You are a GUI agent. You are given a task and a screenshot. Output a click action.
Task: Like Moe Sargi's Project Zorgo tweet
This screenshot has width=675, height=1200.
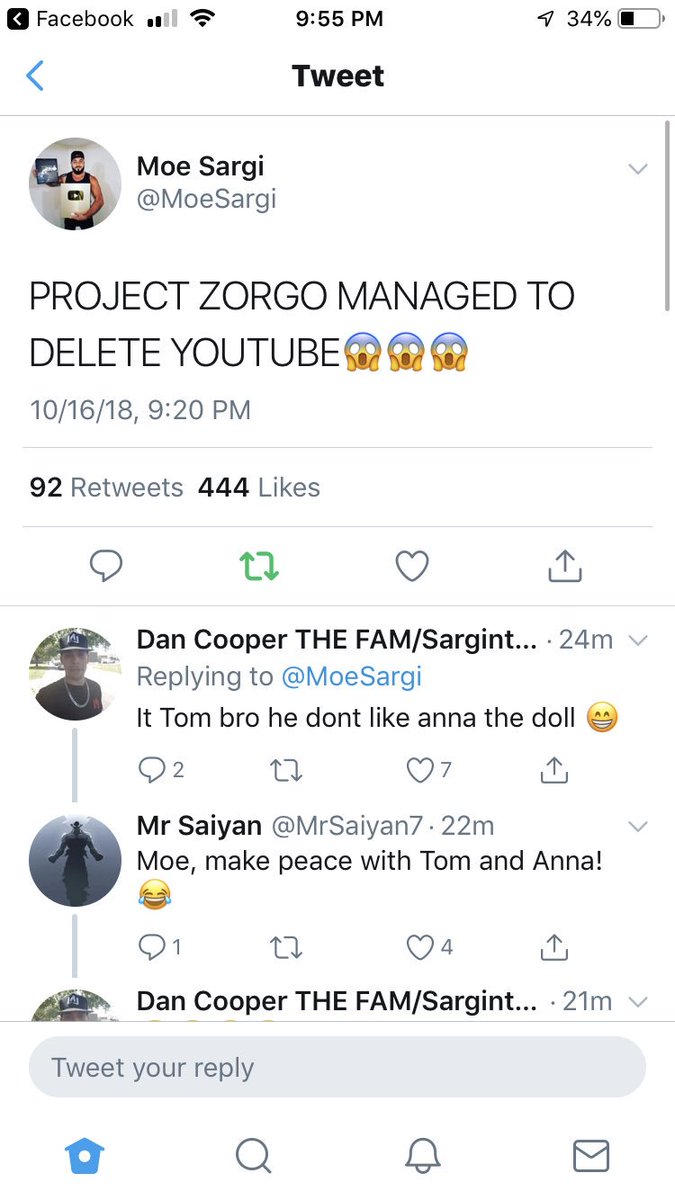coord(412,566)
